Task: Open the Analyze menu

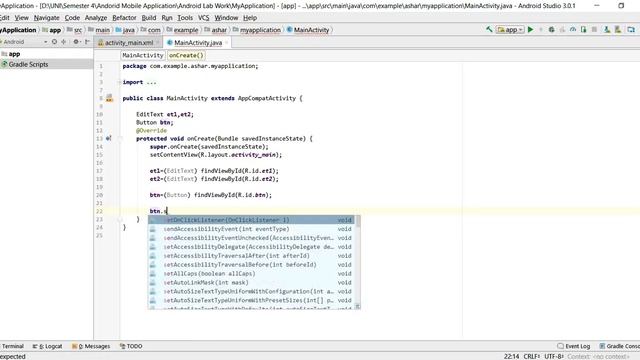Action: 96,18
